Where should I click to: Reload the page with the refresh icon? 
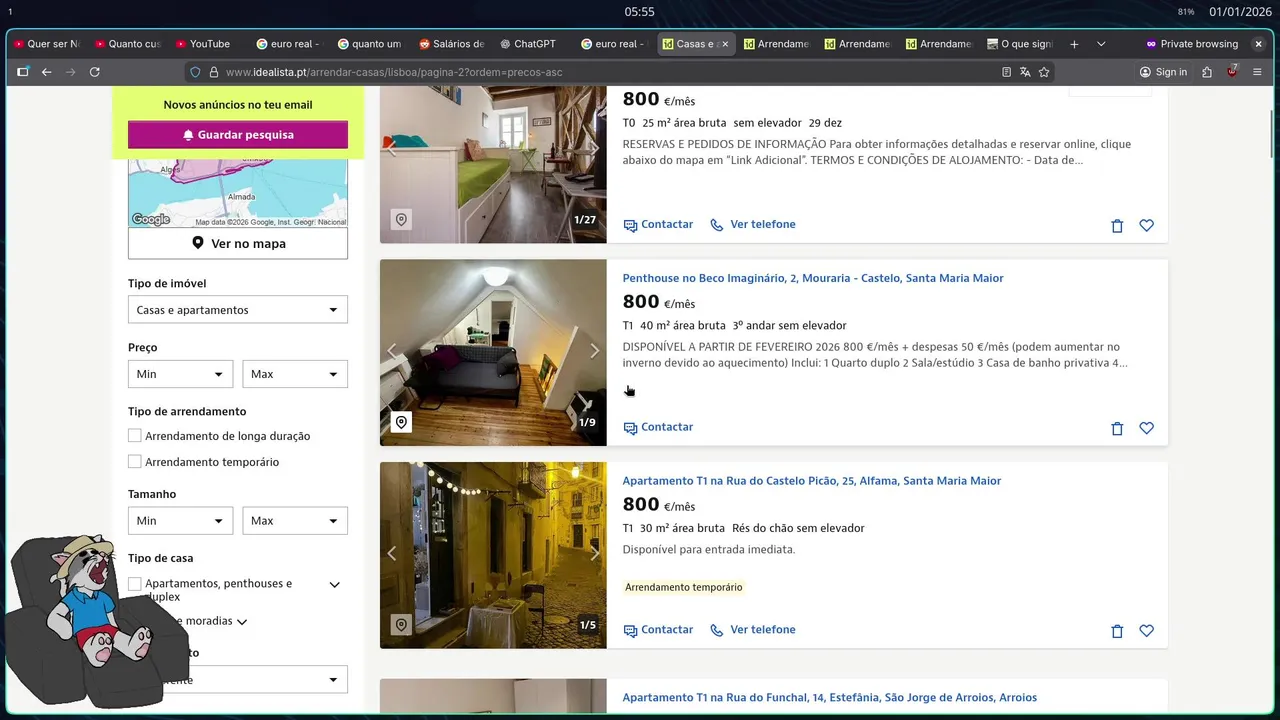coord(95,72)
